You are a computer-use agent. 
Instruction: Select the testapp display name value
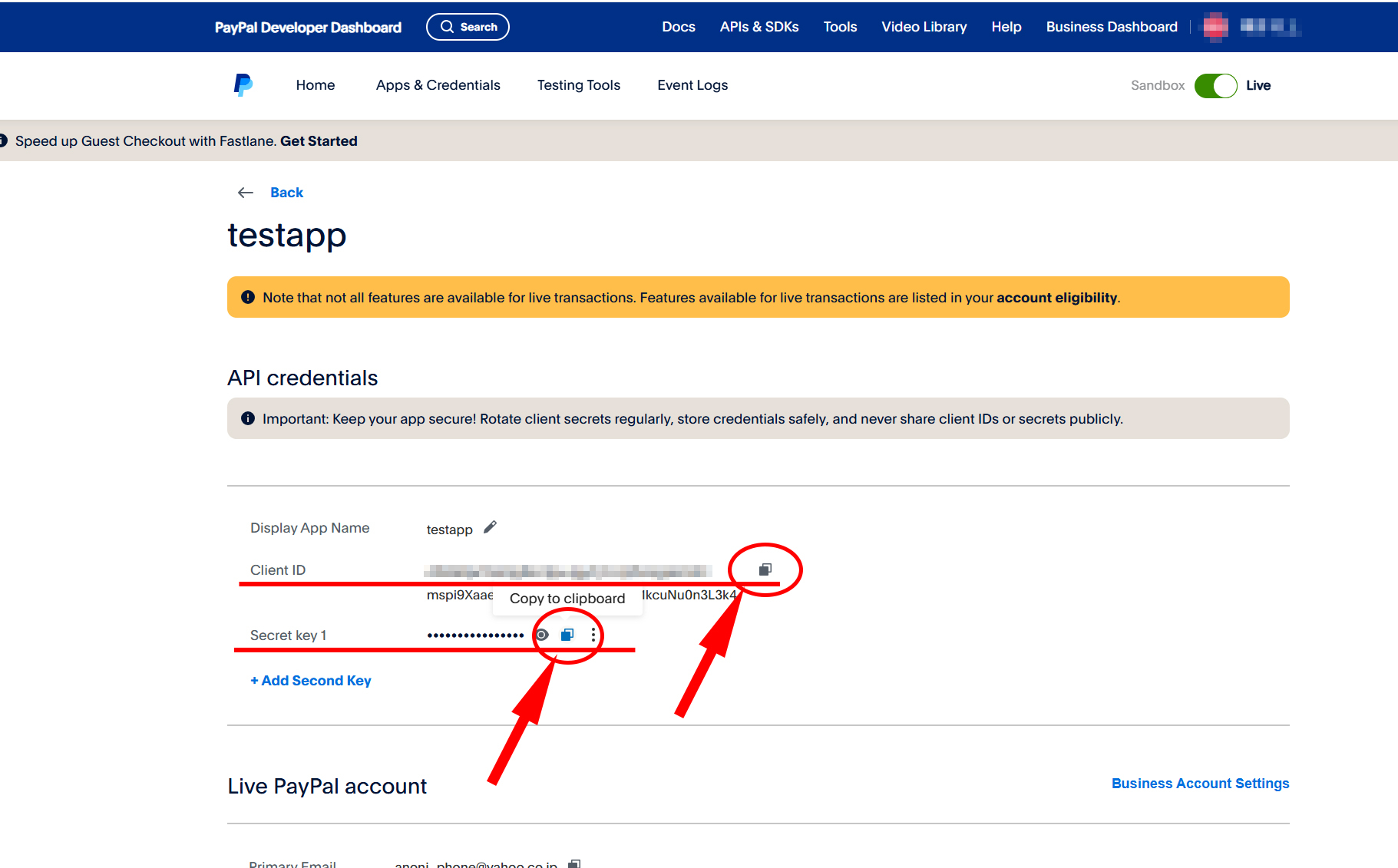tap(450, 530)
